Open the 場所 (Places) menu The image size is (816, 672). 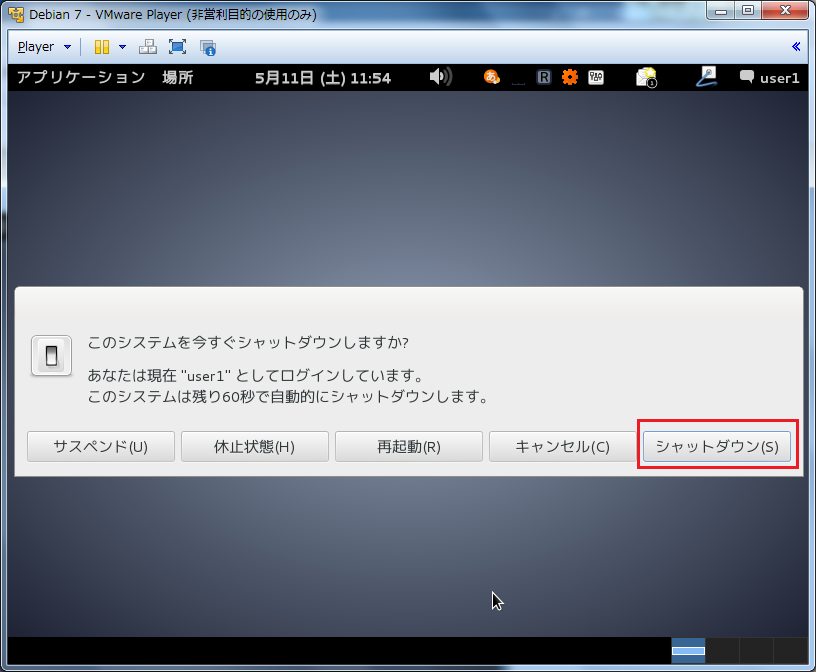coord(178,78)
